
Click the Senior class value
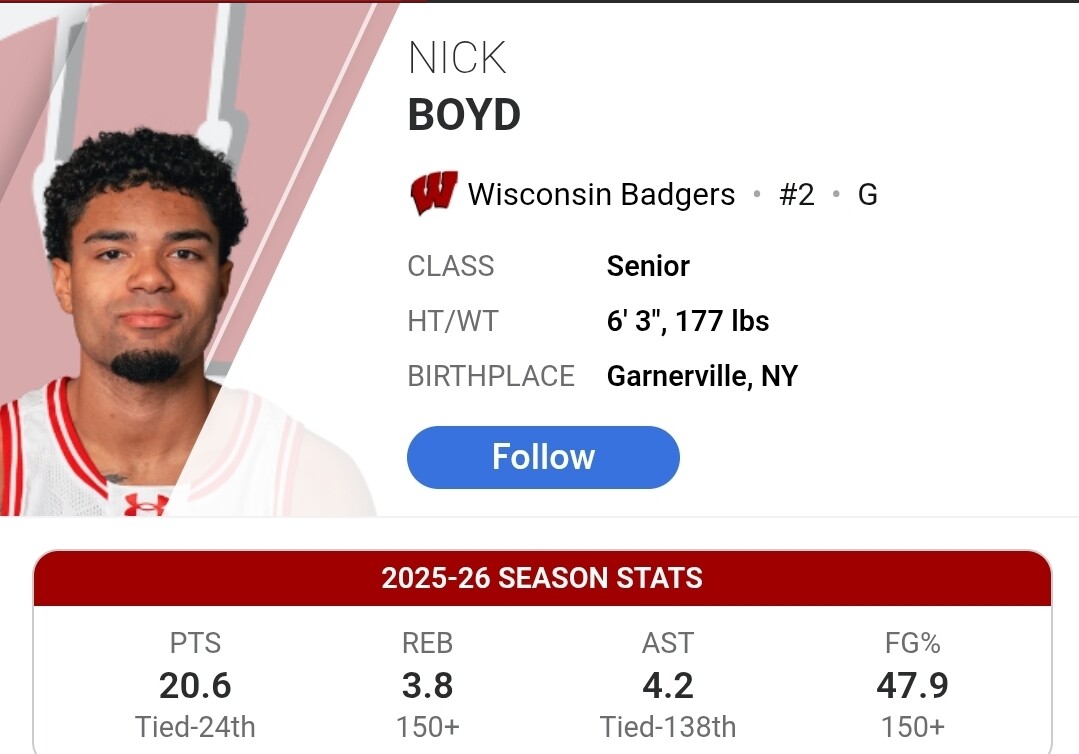click(x=648, y=266)
